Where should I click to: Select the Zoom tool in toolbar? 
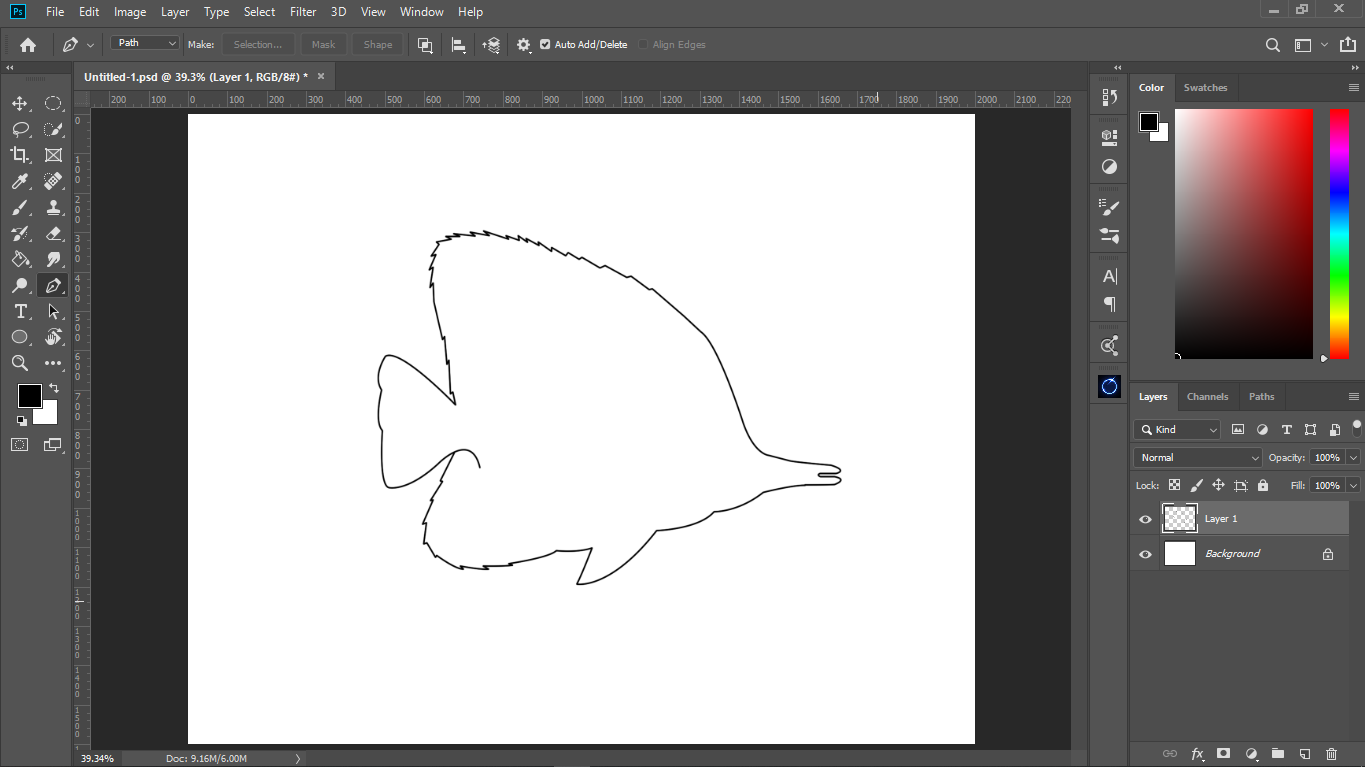(20, 363)
